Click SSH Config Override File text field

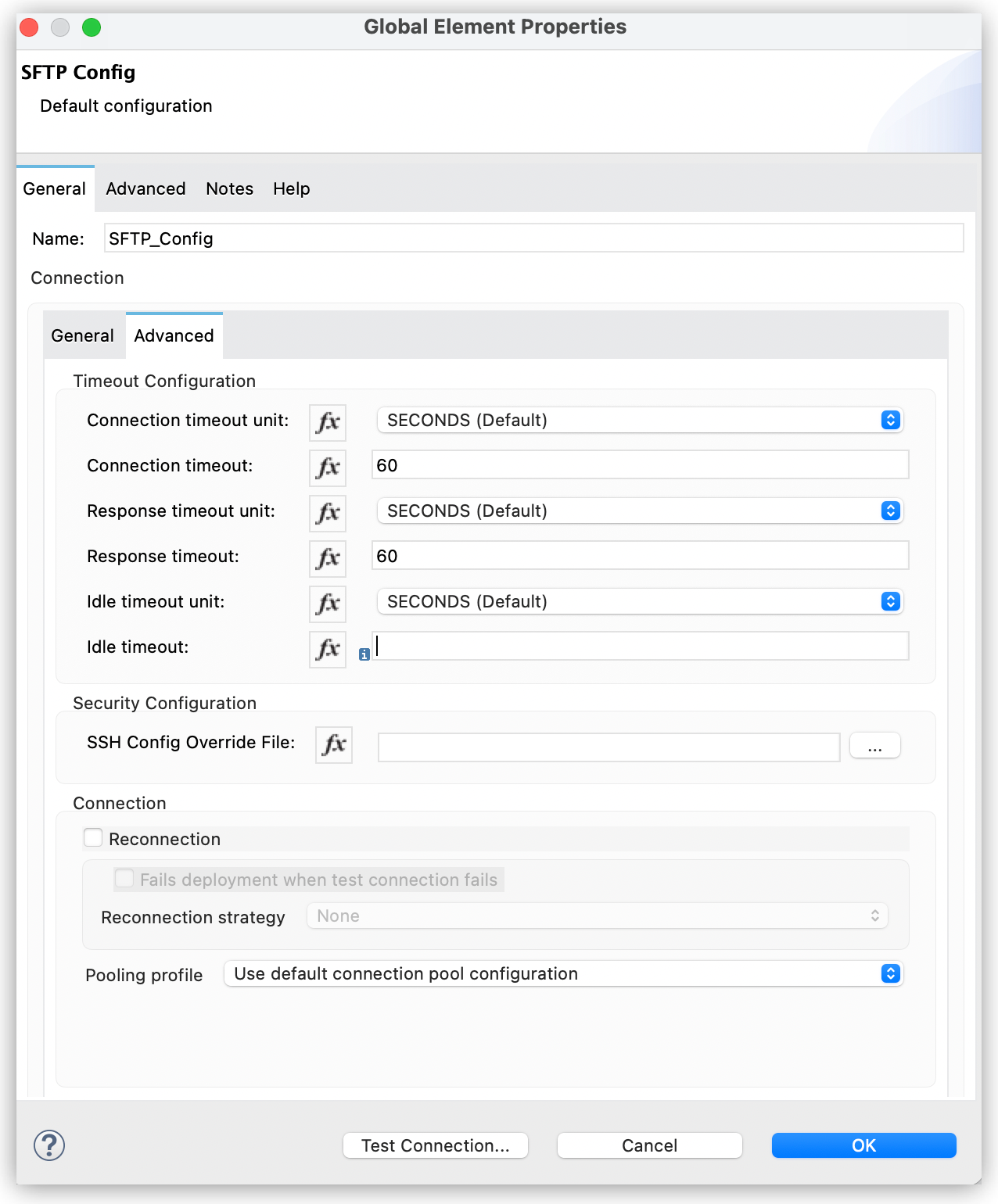pos(608,747)
